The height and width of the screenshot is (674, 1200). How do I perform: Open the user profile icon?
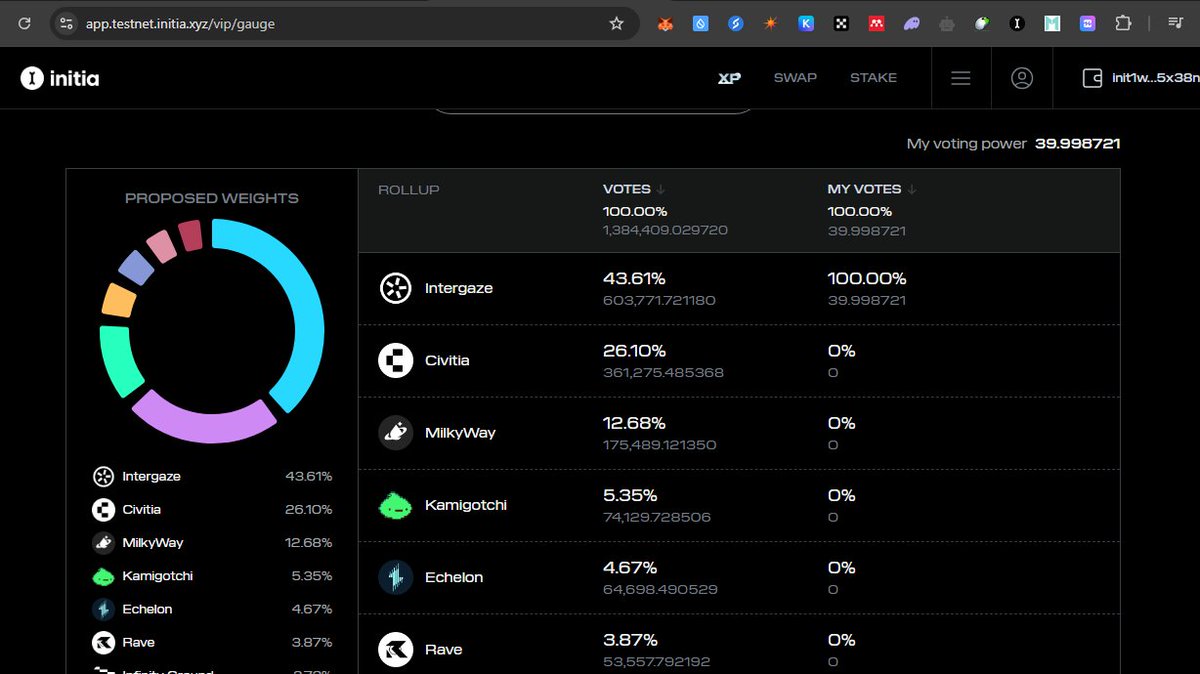pyautogui.click(x=1022, y=78)
